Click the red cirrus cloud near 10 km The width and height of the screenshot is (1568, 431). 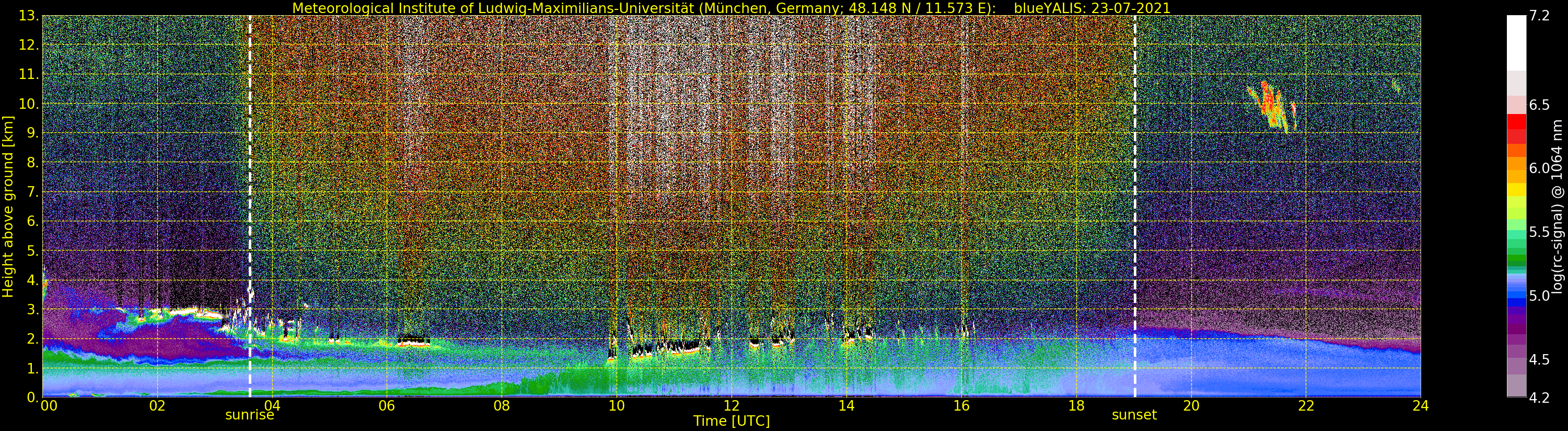(x=1269, y=104)
